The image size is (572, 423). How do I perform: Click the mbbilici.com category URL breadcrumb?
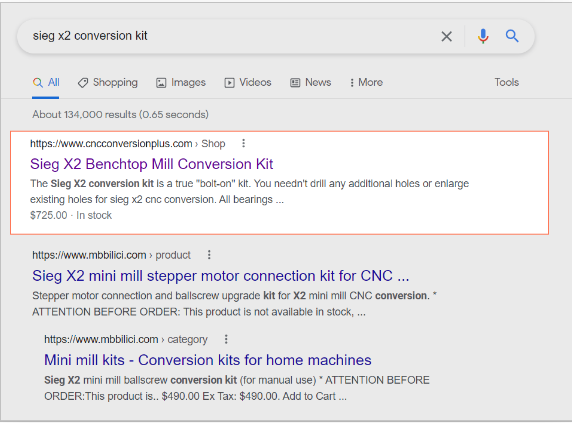point(126,339)
